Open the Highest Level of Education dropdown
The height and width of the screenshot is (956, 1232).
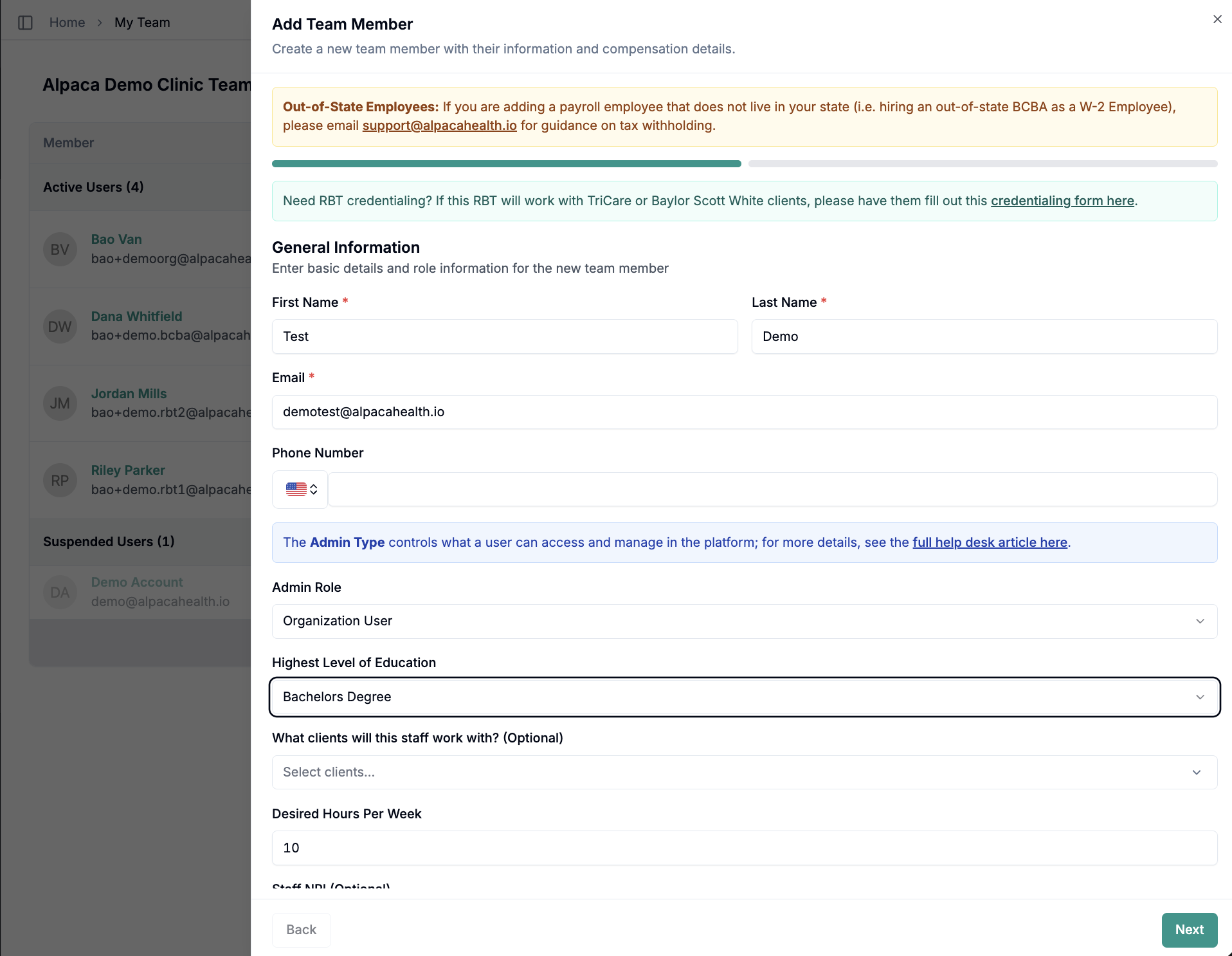[745, 697]
